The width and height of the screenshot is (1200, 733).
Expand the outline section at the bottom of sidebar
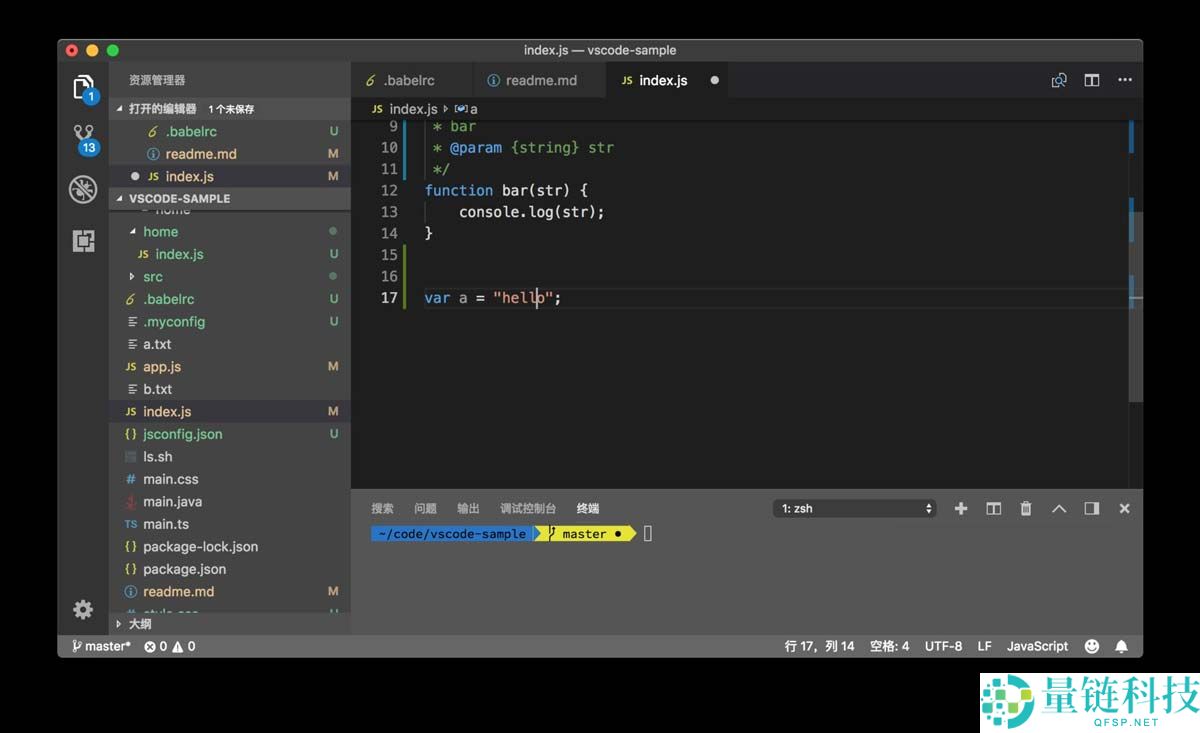(230, 623)
